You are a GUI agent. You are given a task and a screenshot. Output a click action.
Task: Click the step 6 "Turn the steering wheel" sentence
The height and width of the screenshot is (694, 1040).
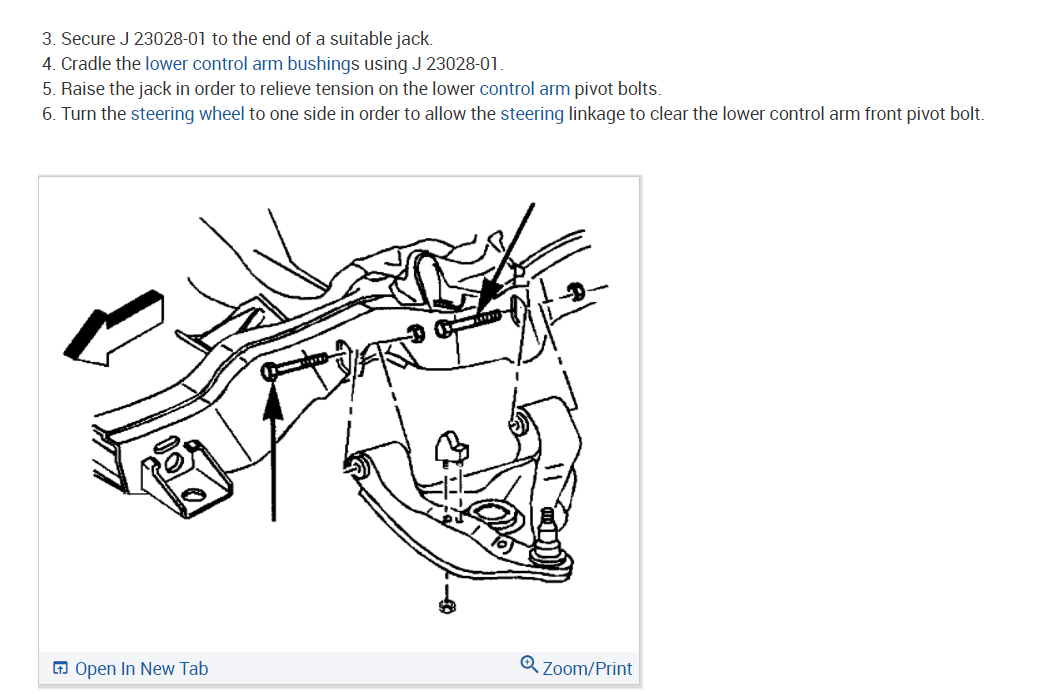513,114
